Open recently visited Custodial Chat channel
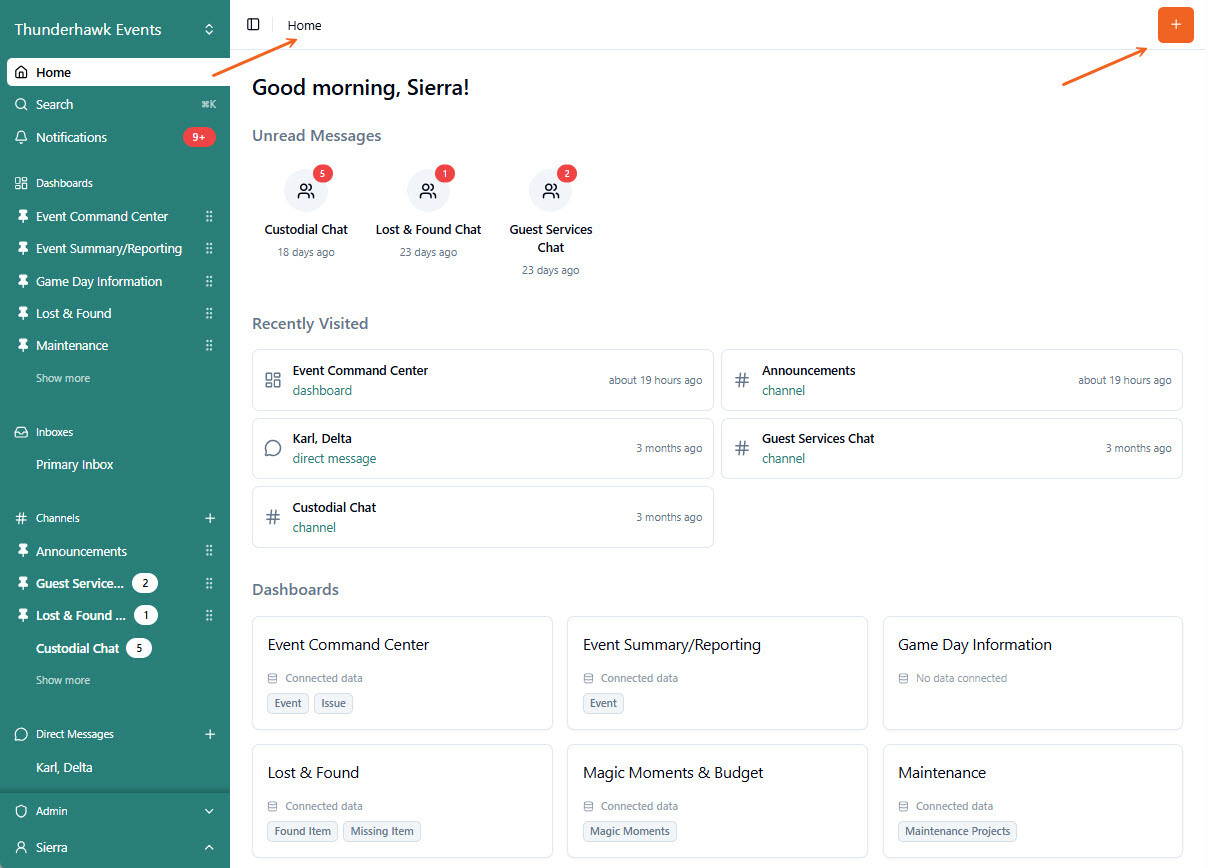1208x868 pixels. pos(483,517)
